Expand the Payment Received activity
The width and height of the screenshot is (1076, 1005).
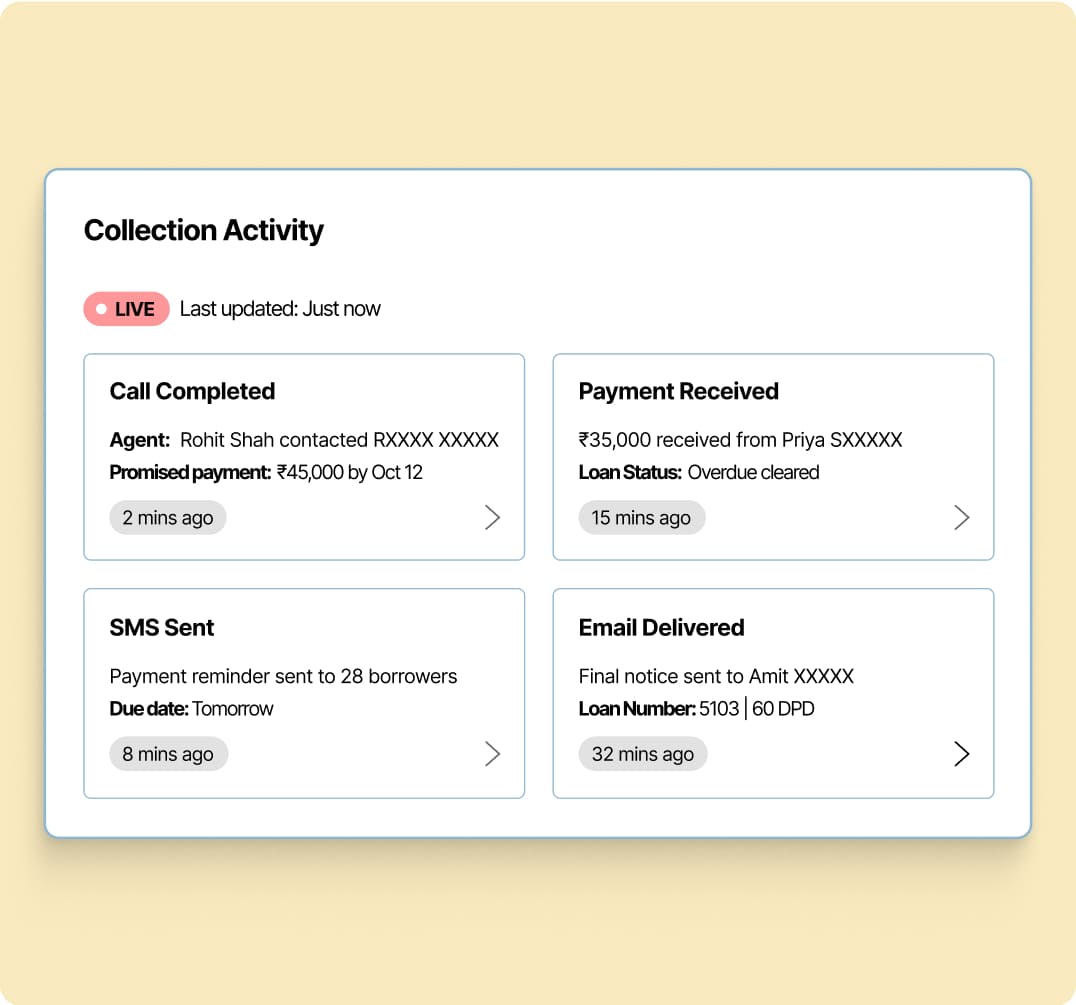point(961,517)
